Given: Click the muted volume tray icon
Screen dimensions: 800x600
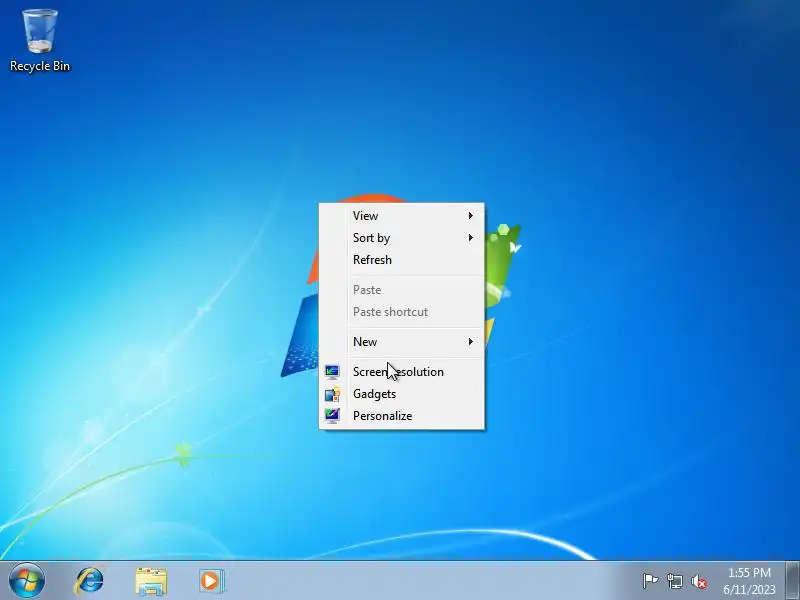Looking at the screenshot, I should 699,581.
